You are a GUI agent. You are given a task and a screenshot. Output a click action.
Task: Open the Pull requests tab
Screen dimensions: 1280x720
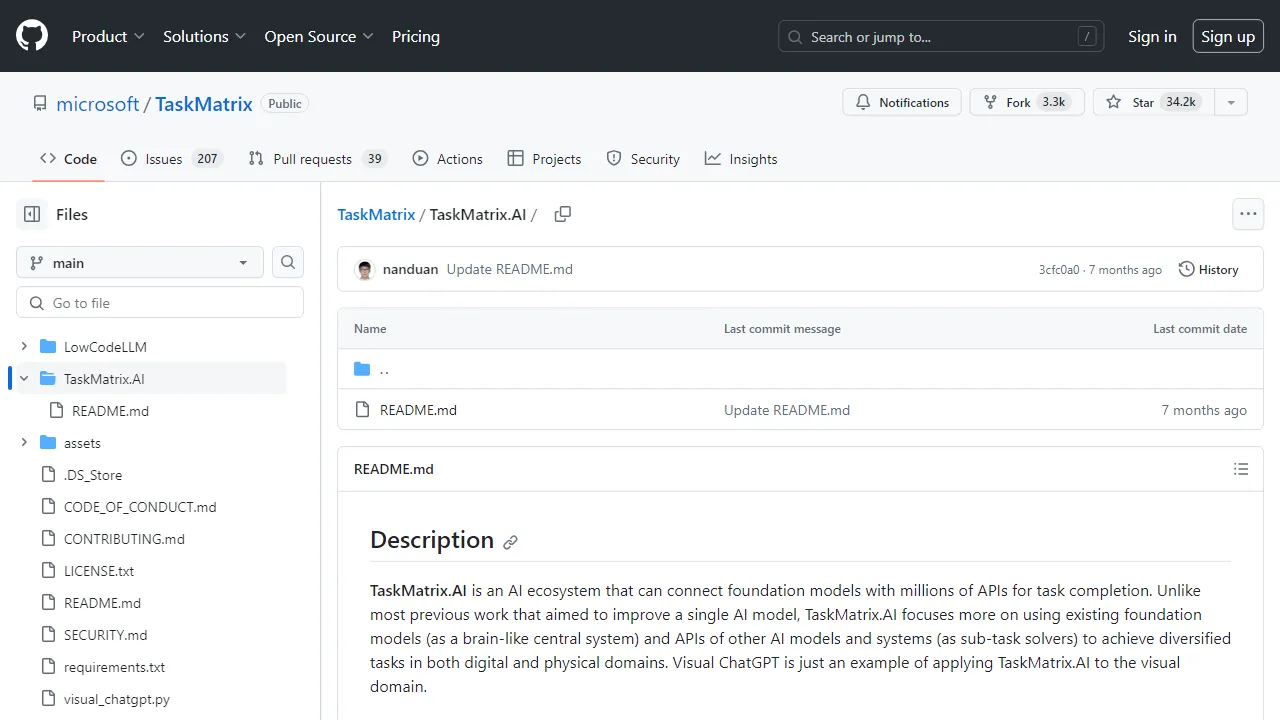(x=316, y=159)
